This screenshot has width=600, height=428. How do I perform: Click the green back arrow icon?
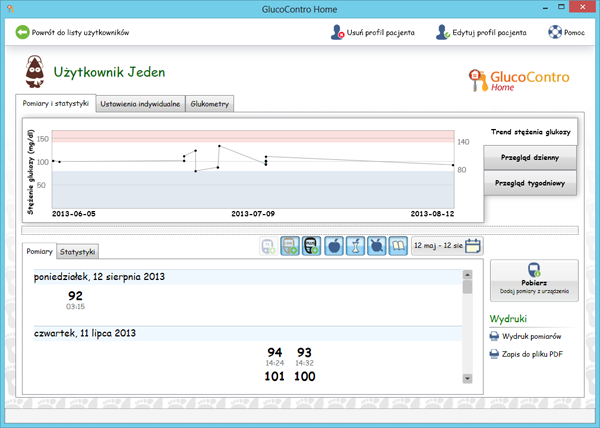(x=22, y=32)
